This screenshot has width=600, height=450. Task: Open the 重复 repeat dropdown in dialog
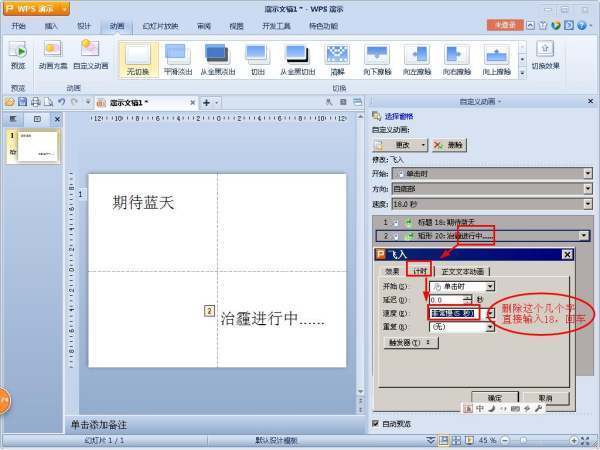(491, 326)
